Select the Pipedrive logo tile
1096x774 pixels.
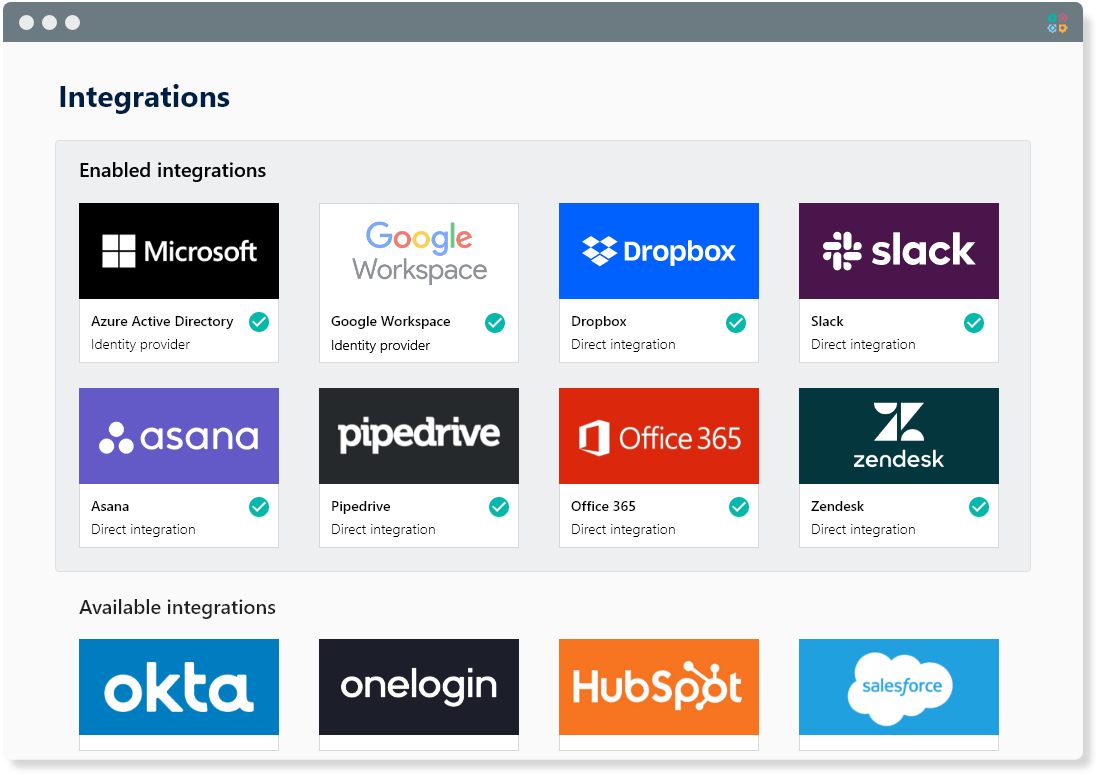419,436
